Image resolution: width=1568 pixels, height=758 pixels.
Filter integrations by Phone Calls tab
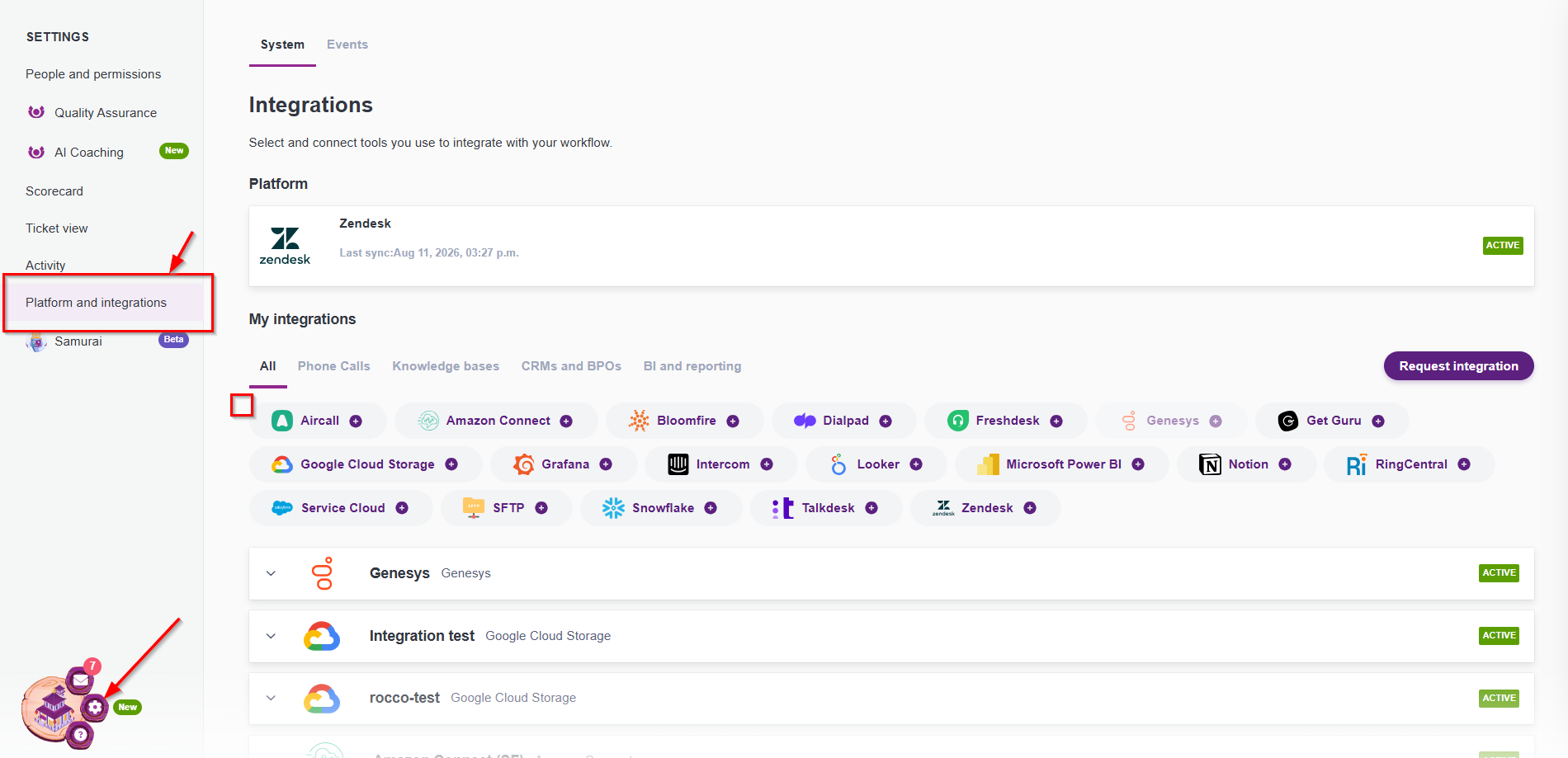334,366
